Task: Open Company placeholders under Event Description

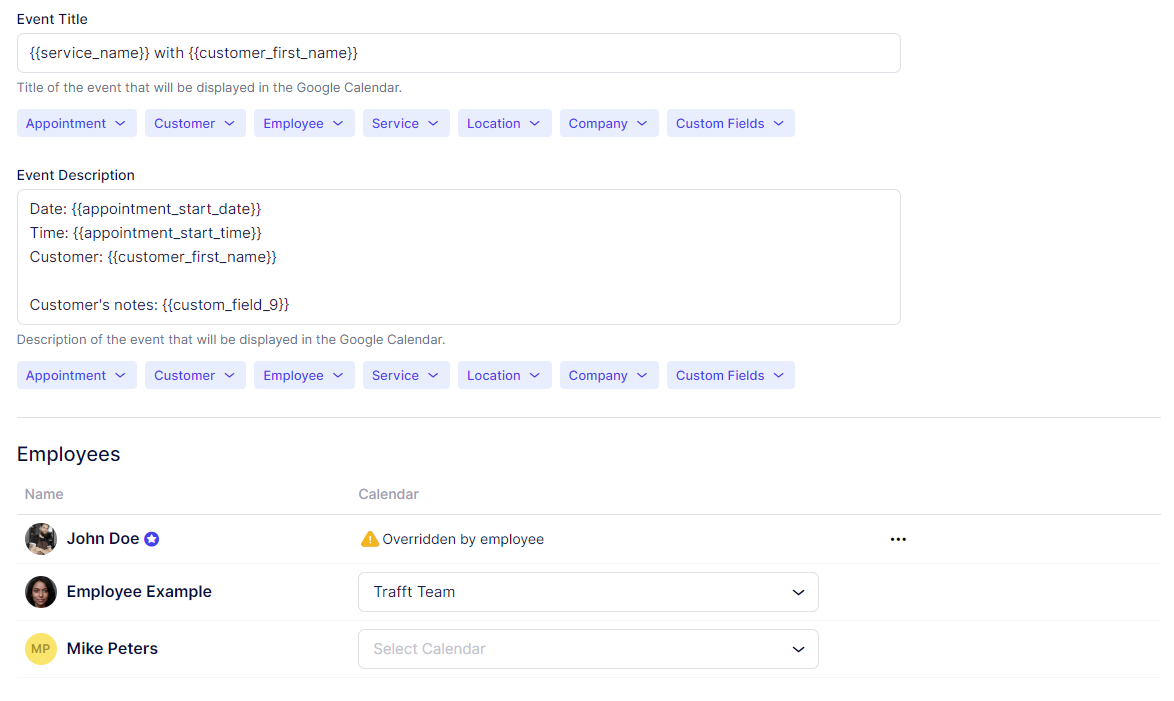Action: [608, 375]
